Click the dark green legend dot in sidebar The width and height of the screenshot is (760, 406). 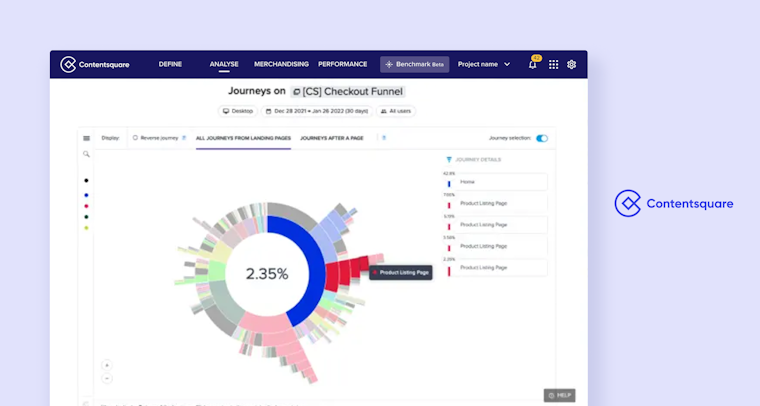(x=86, y=217)
